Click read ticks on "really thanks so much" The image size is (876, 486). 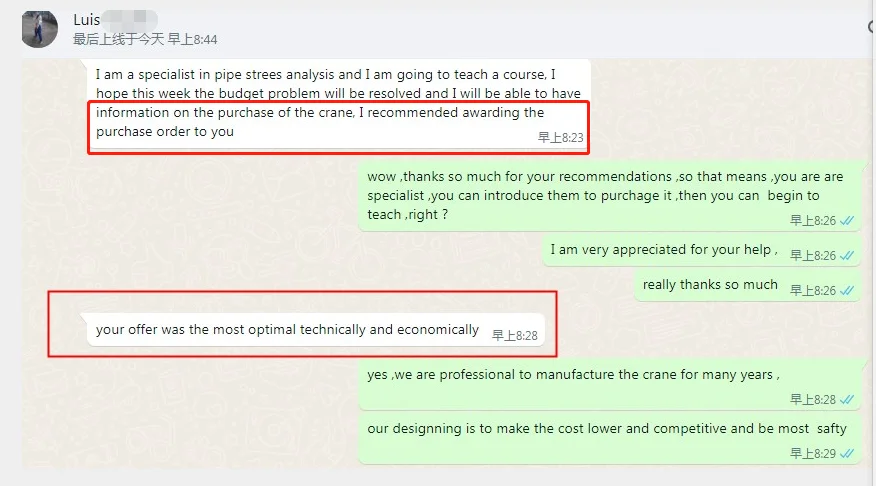click(847, 291)
